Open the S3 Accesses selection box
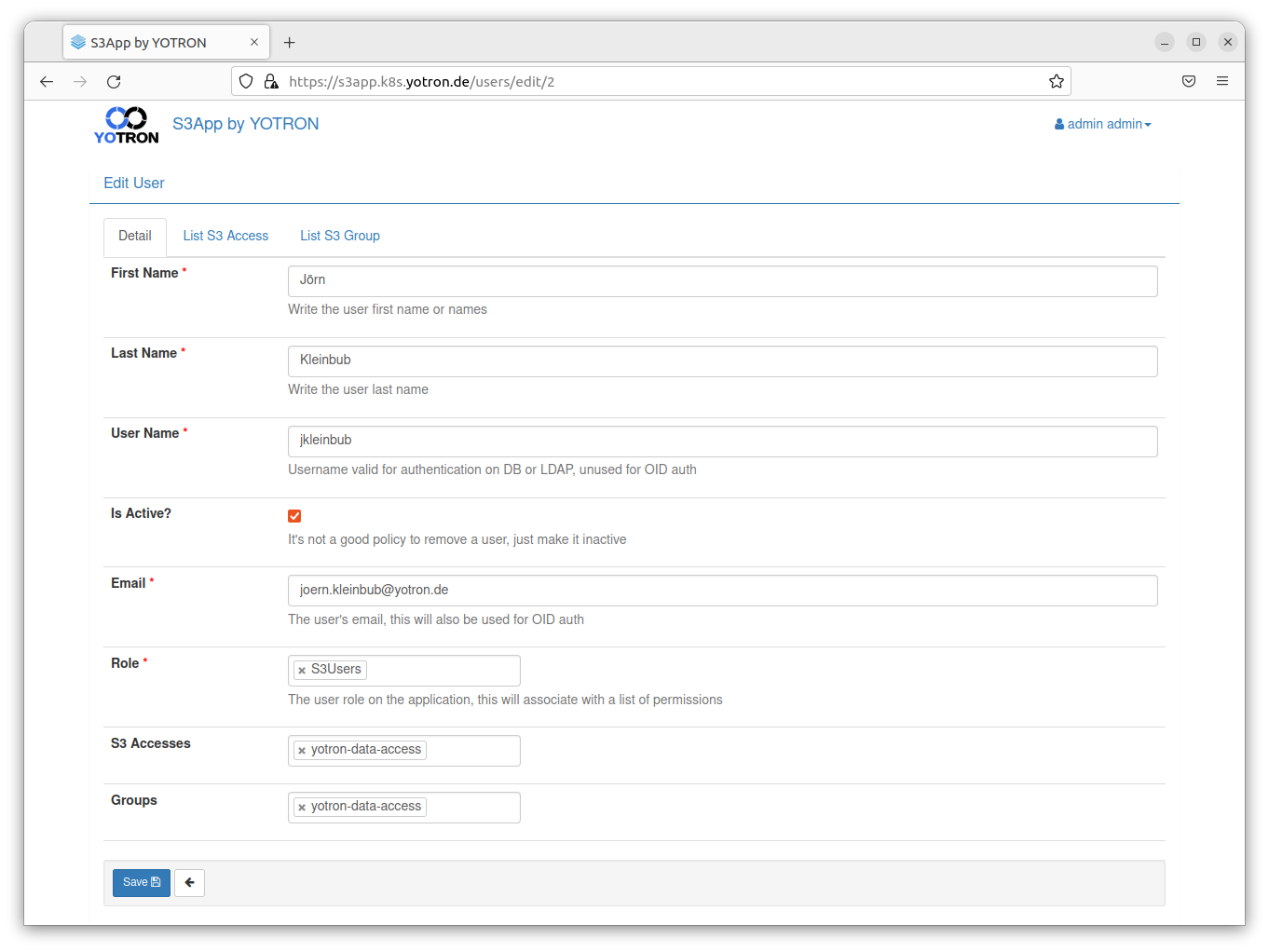This screenshot has width=1269, height=952. point(404,751)
